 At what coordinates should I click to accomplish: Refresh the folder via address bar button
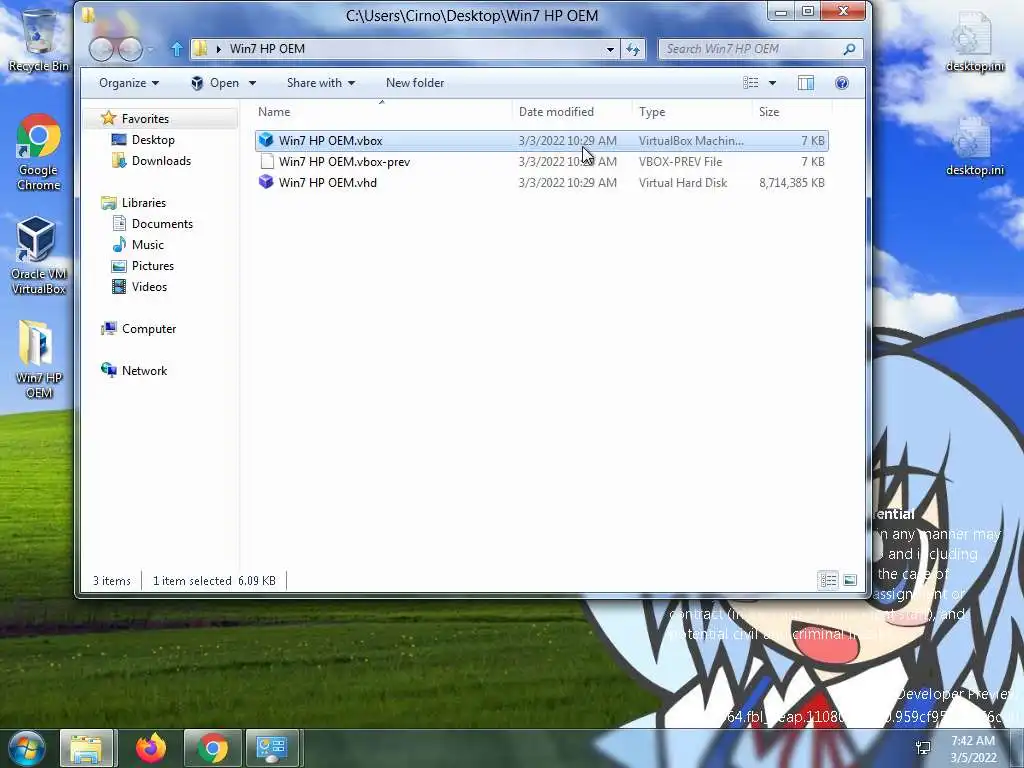pos(633,49)
